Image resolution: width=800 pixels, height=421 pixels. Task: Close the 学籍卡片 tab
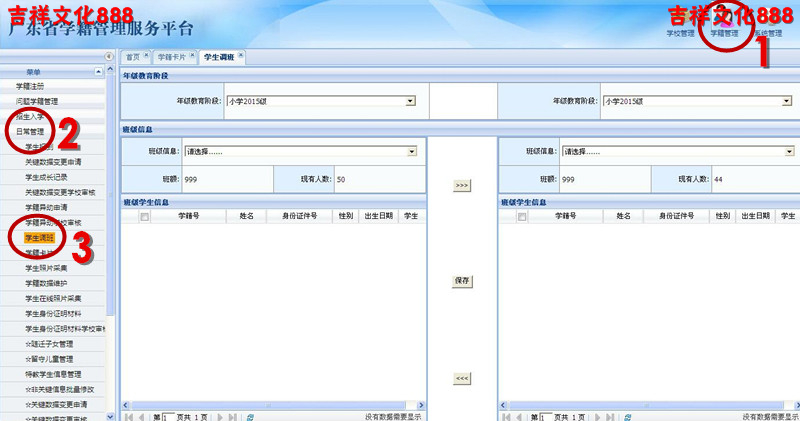192,55
